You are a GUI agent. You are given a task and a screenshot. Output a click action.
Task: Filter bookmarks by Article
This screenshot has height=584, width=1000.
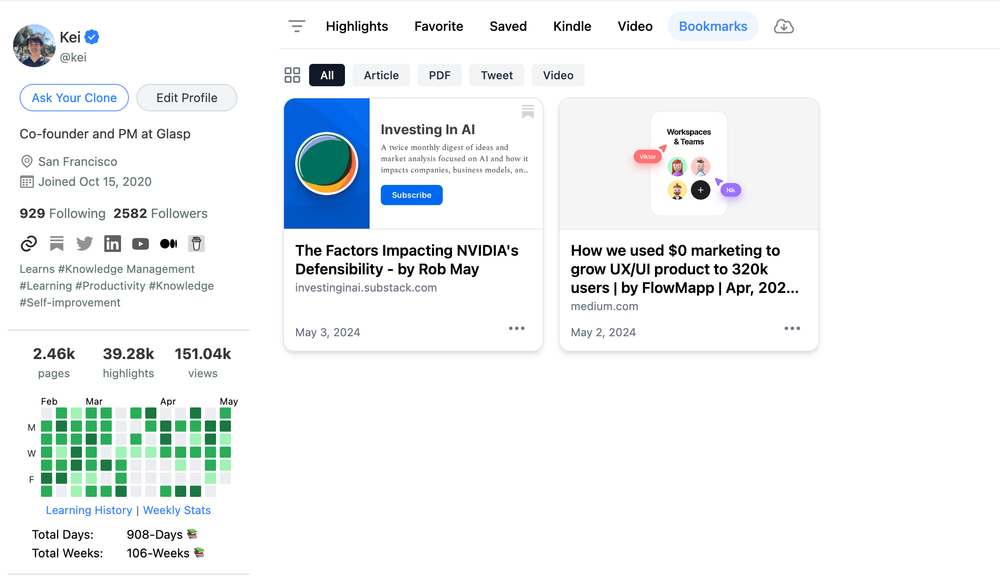click(x=381, y=75)
